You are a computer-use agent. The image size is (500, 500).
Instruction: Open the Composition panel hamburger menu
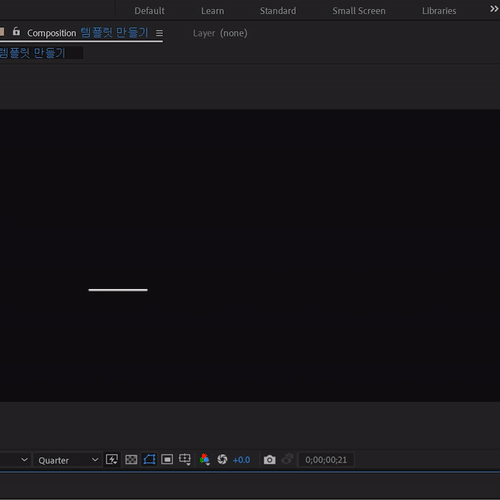[159, 33]
